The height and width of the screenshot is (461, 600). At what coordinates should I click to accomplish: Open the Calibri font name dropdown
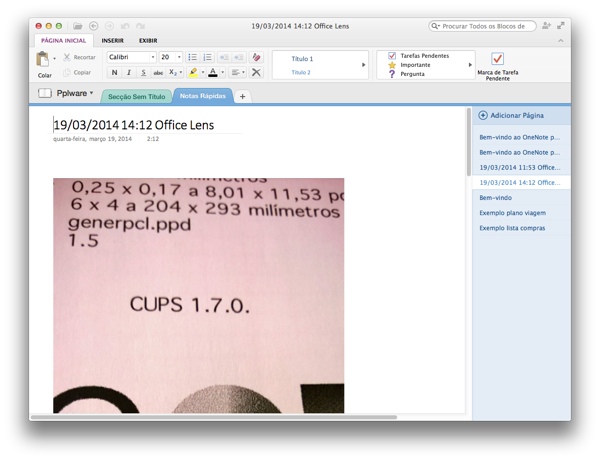153,57
